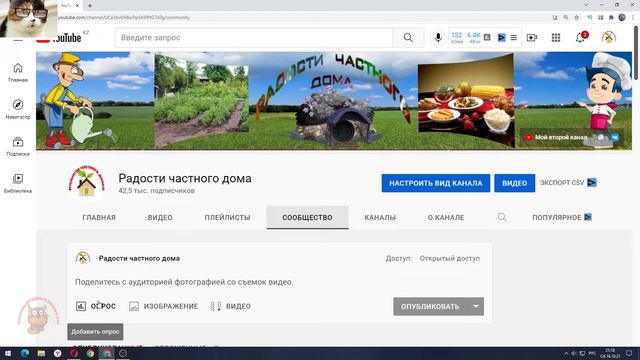Switch to КАНАЛЫ tab

pos(380,218)
